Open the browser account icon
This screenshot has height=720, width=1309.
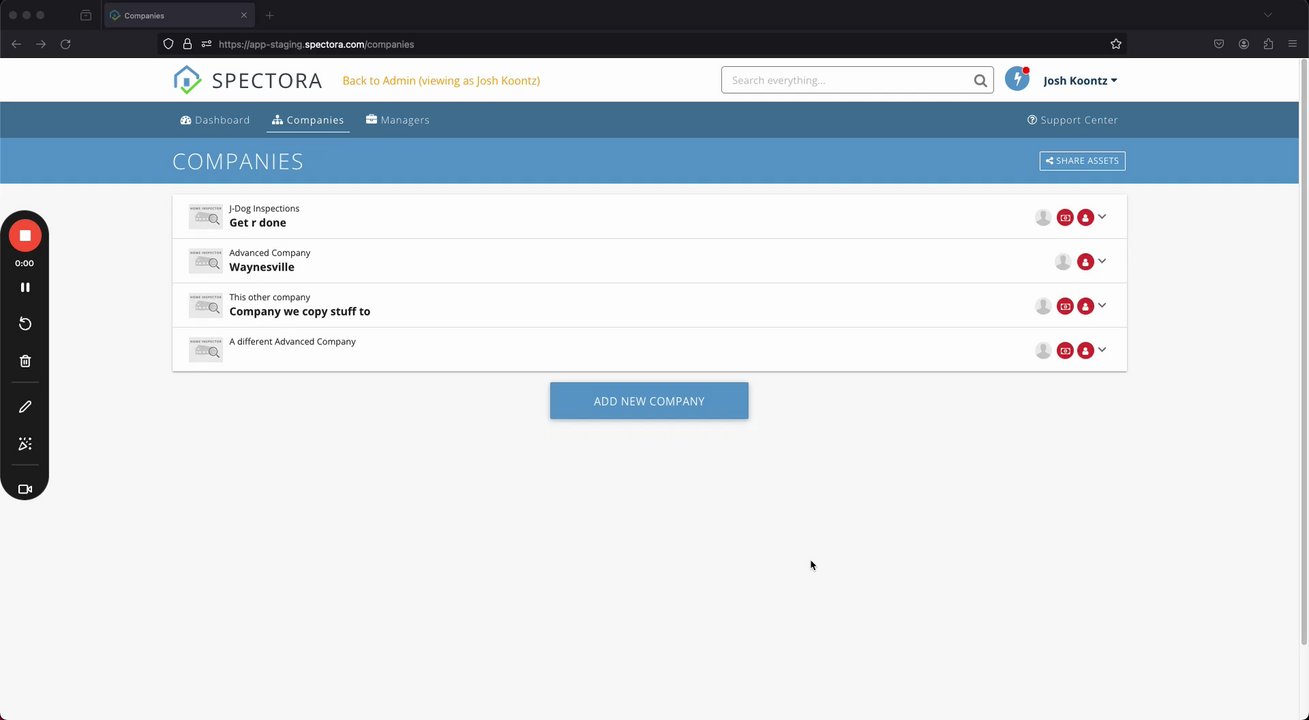pos(1244,44)
